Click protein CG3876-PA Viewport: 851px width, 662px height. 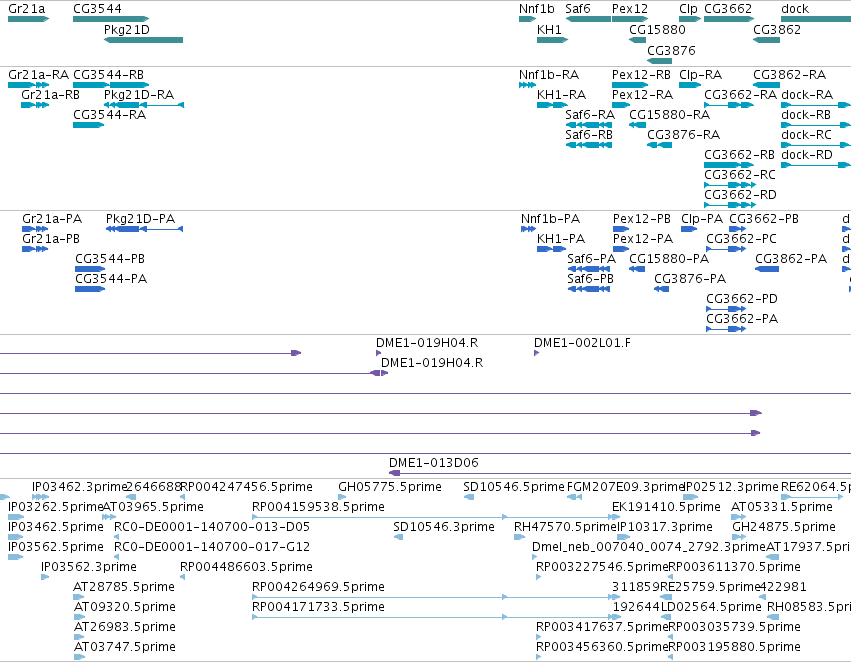662,289
